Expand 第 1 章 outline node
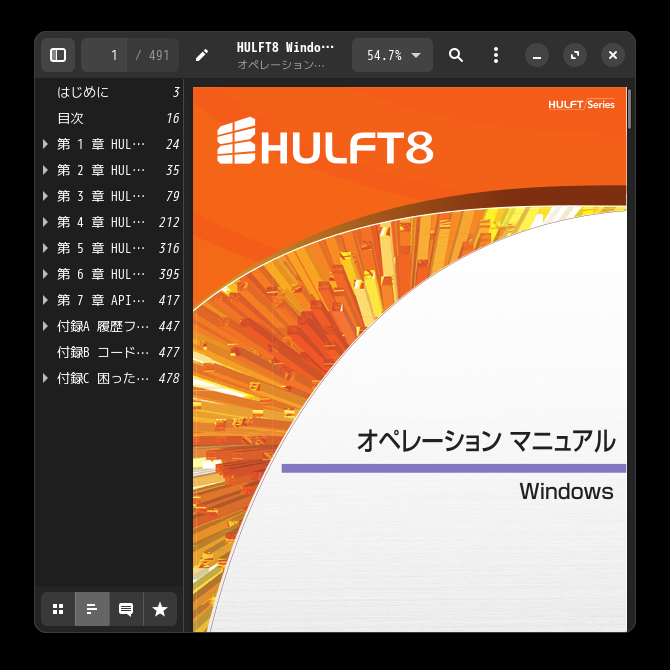670x670 pixels. [45, 144]
